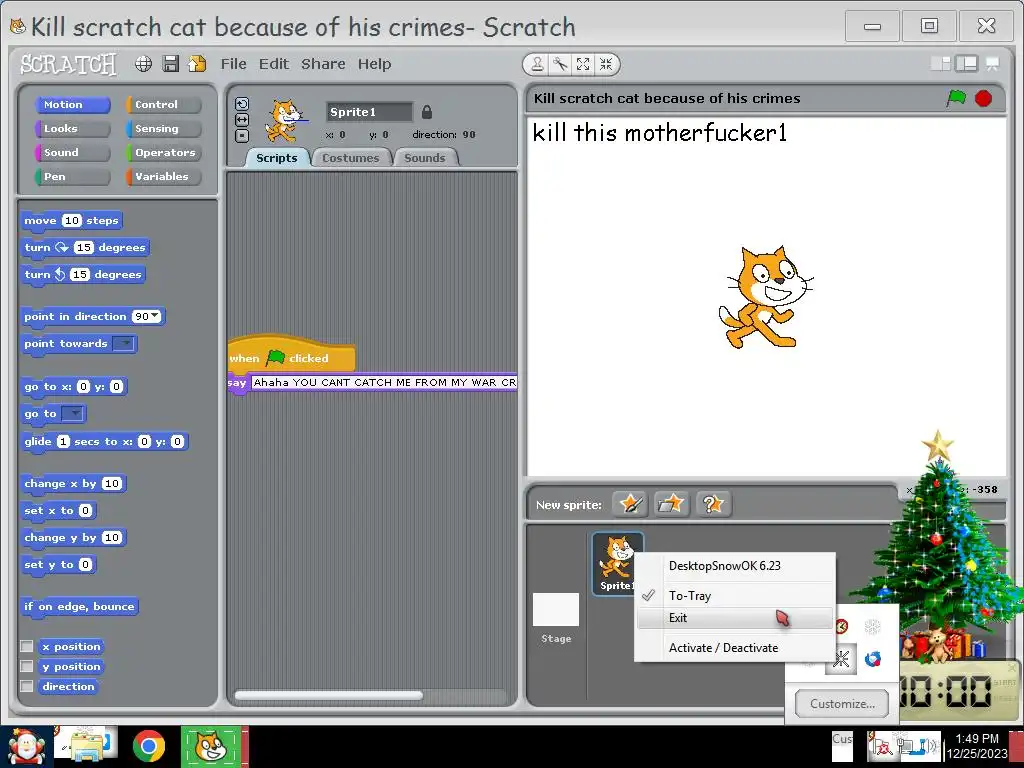The image size is (1024, 768).
Task: Switch to the Scripts tab
Action: click(x=277, y=158)
